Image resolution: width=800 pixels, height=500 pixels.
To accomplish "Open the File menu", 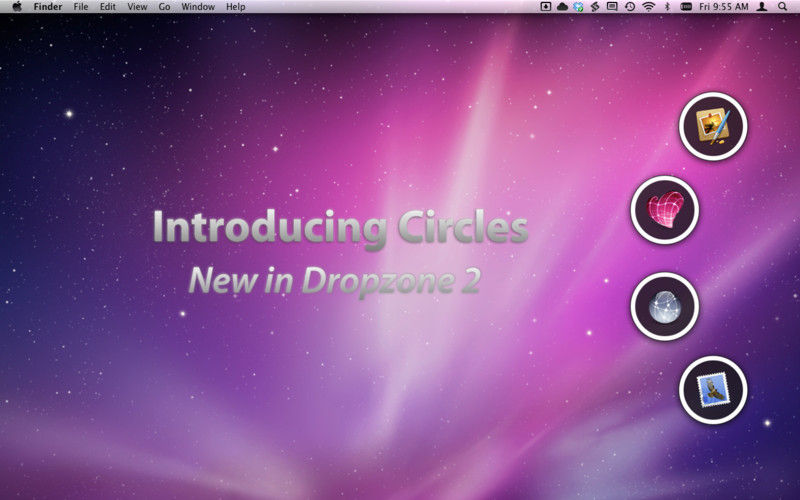I will [x=81, y=7].
